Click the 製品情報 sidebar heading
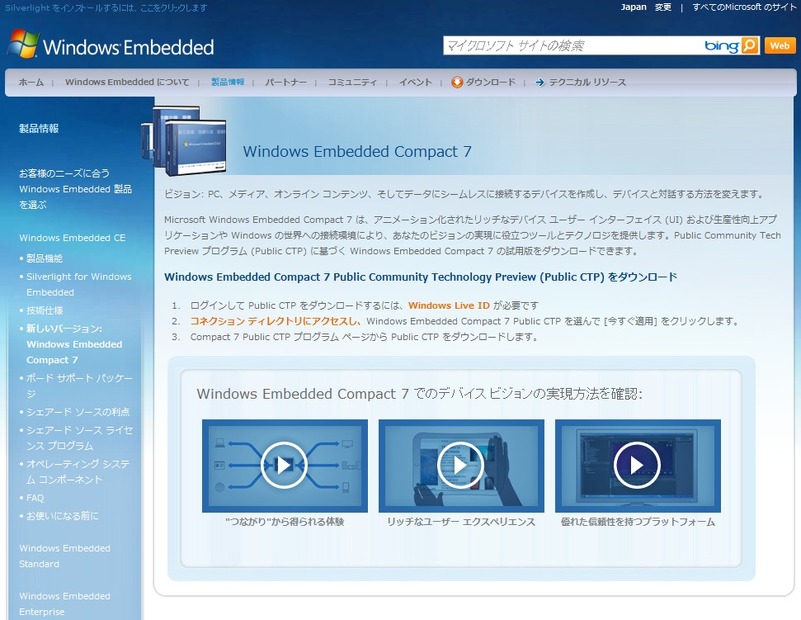Image resolution: width=801 pixels, height=620 pixels. (39, 129)
